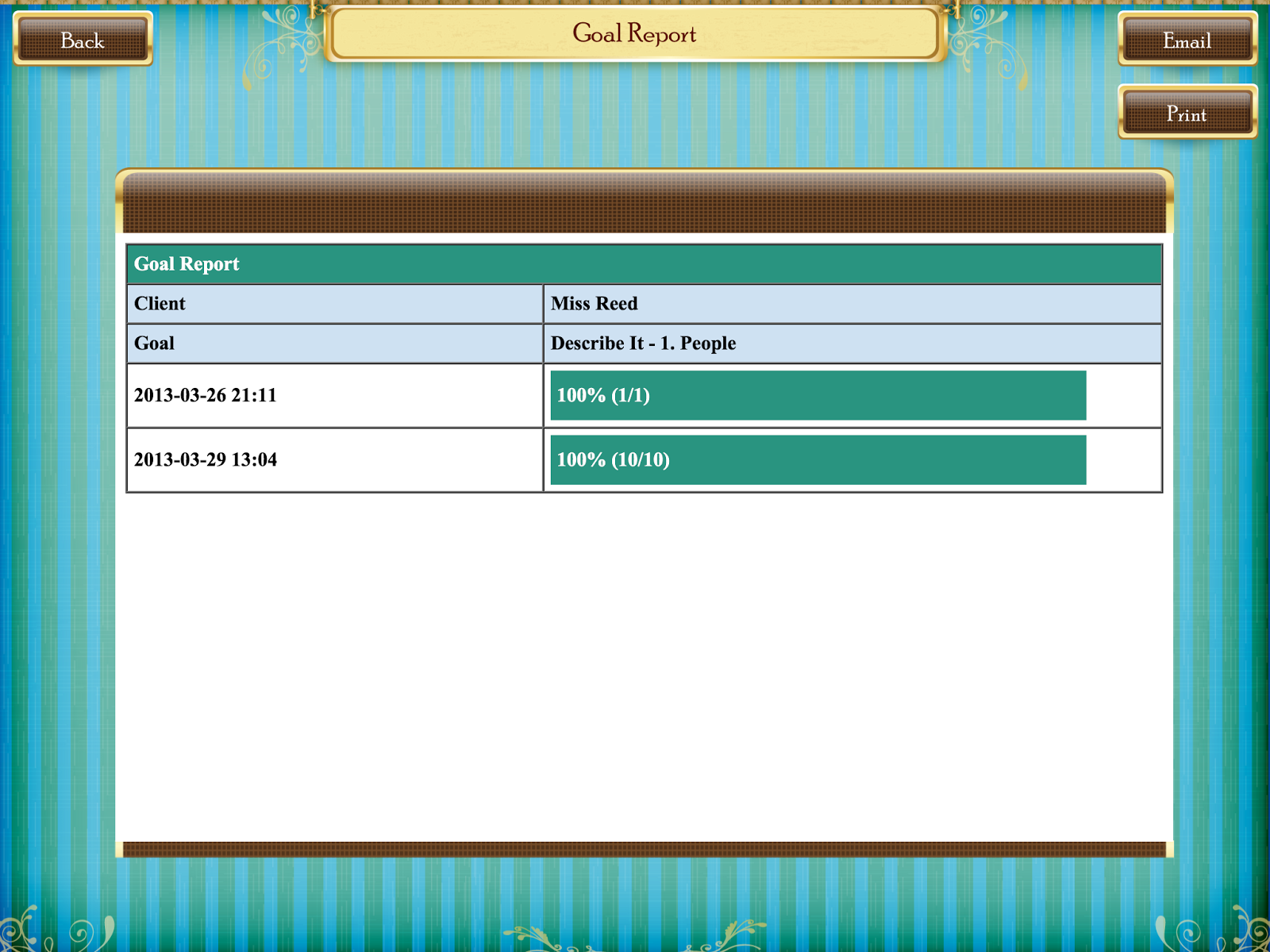The image size is (1270, 952).
Task: Click the first session result row
Action: (x=643, y=394)
